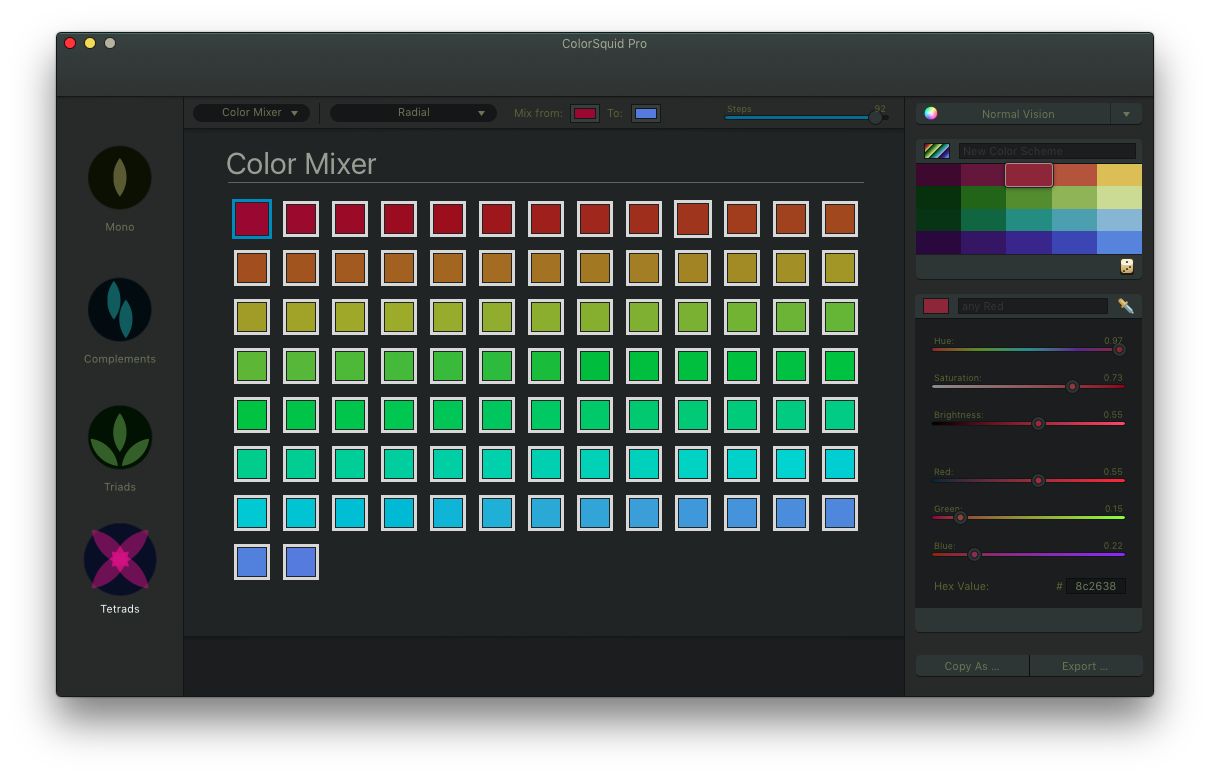
Task: Open the Radial mix mode dropdown
Action: pyautogui.click(x=413, y=113)
